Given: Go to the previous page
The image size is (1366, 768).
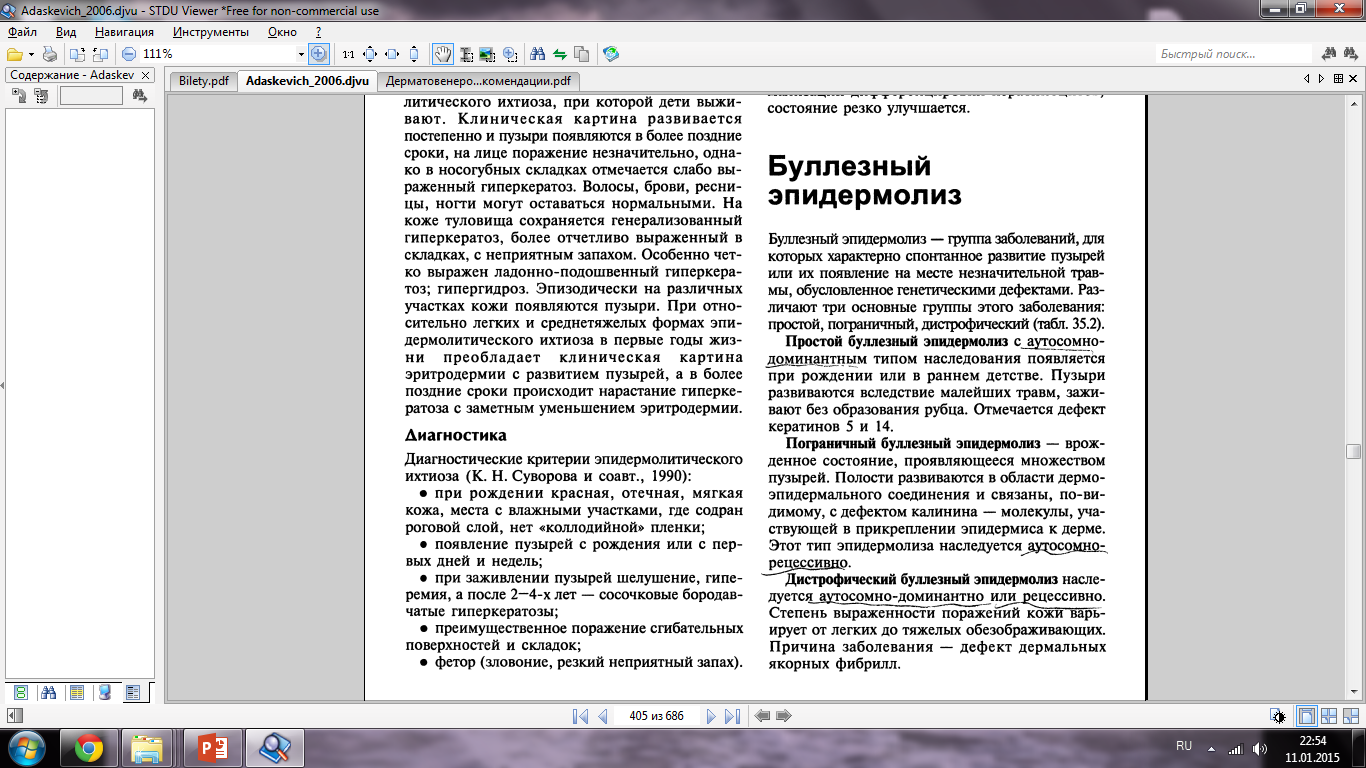Looking at the screenshot, I should [x=603, y=716].
